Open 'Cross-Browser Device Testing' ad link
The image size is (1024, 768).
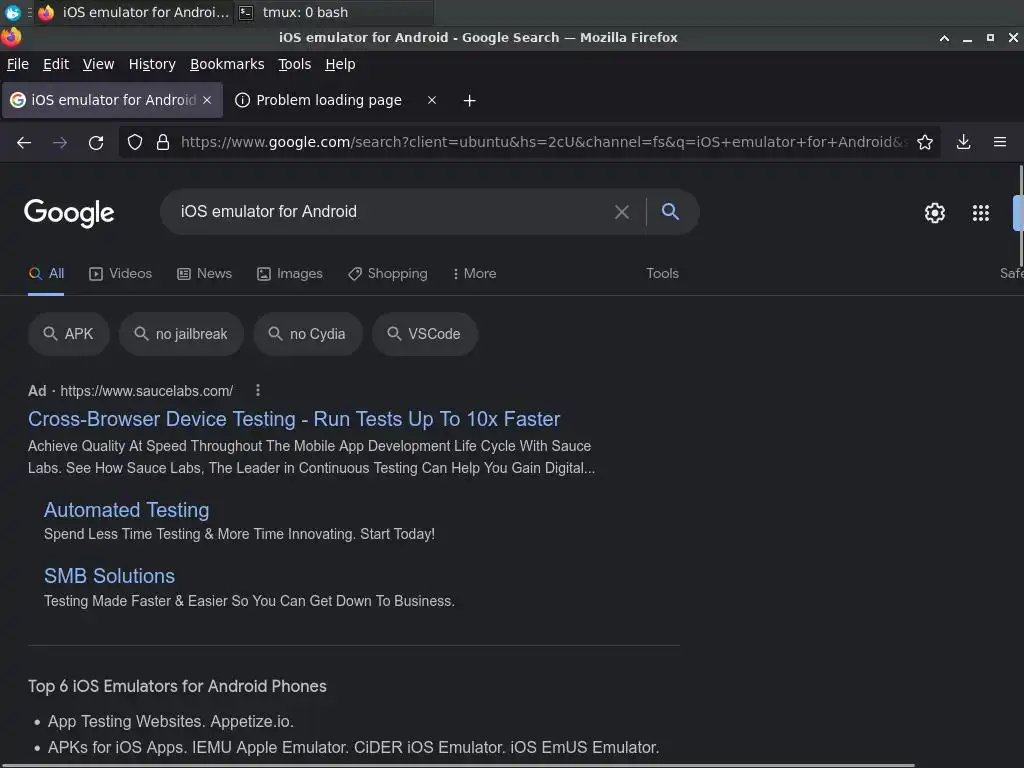pyautogui.click(x=294, y=419)
